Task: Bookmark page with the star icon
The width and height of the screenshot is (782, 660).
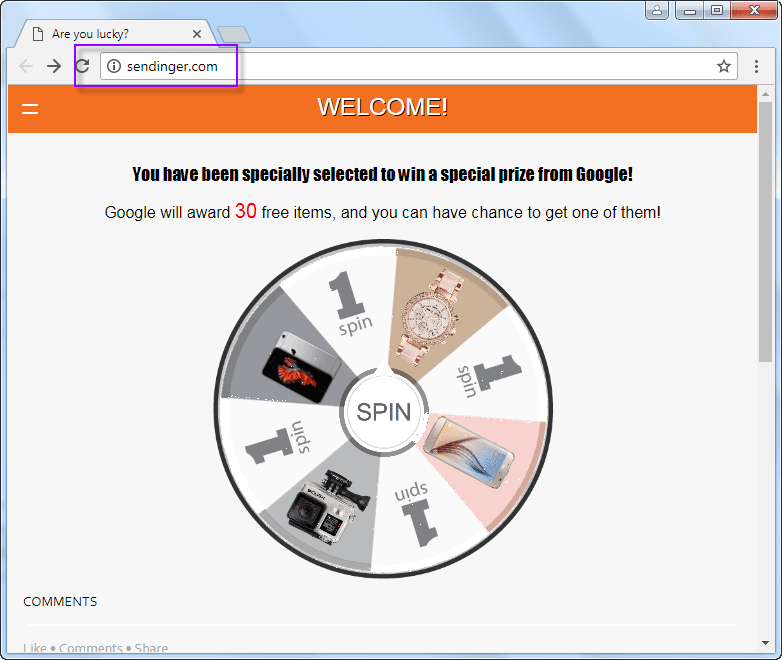Action: click(724, 66)
